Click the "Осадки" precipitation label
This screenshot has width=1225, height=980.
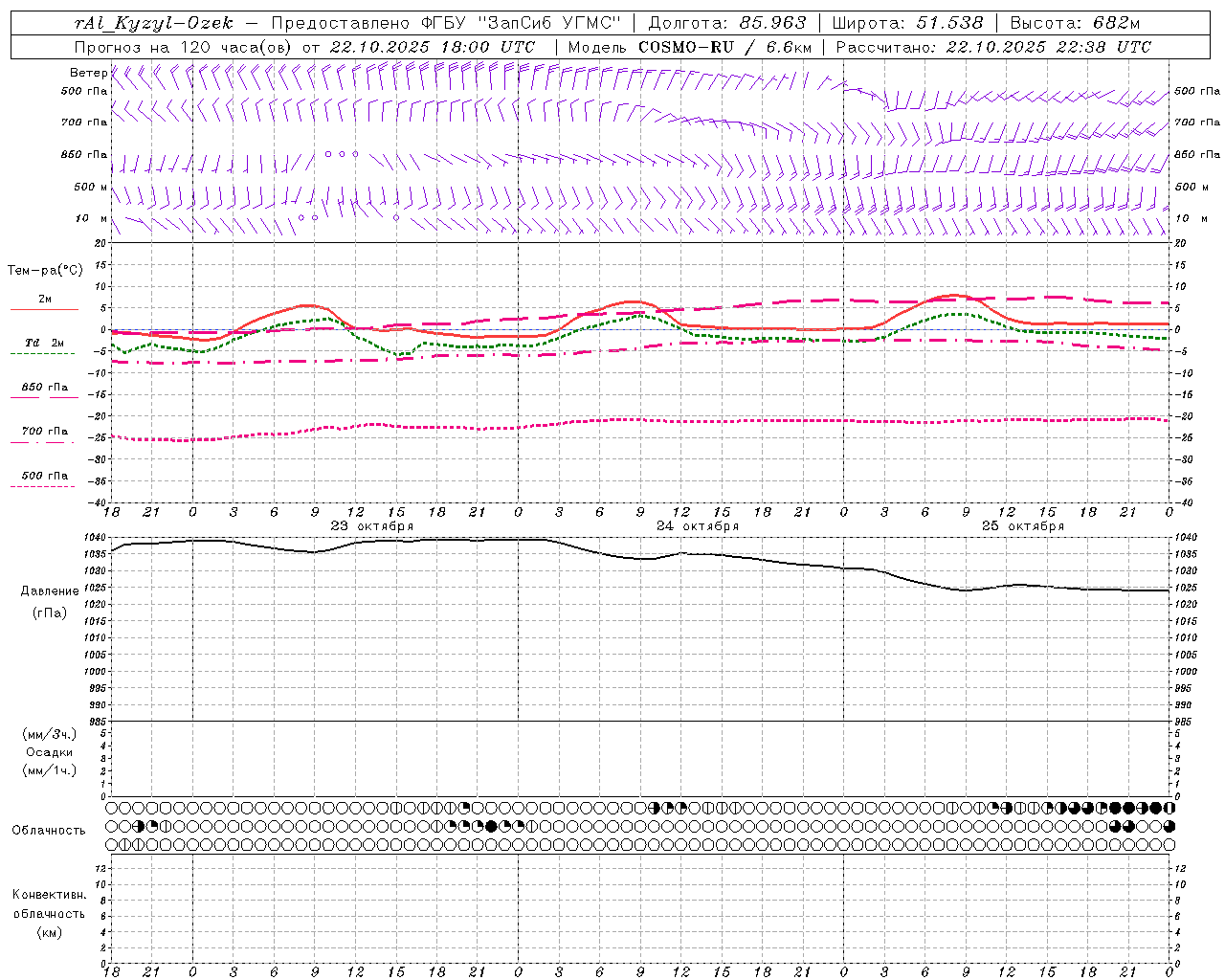pyautogui.click(x=50, y=752)
